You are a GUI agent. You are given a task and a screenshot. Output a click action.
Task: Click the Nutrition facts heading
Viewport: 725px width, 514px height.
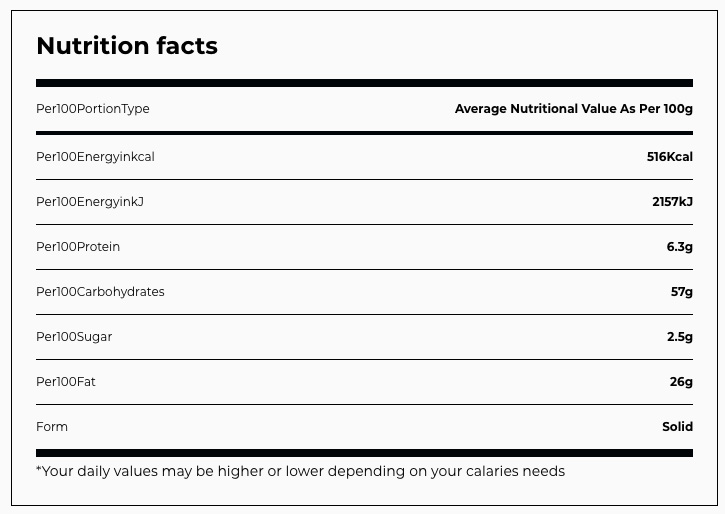tap(127, 46)
